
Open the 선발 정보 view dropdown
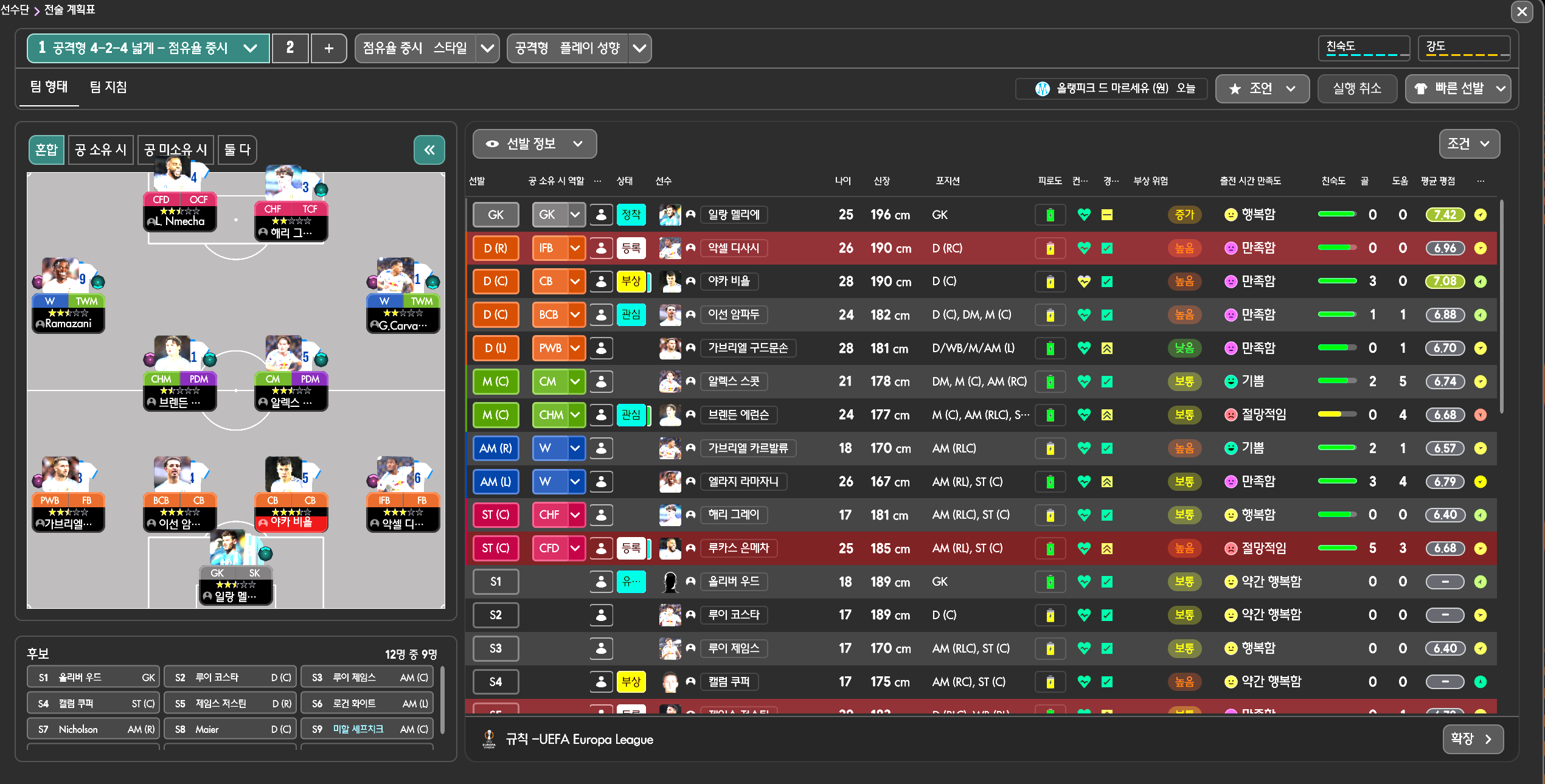pos(535,144)
